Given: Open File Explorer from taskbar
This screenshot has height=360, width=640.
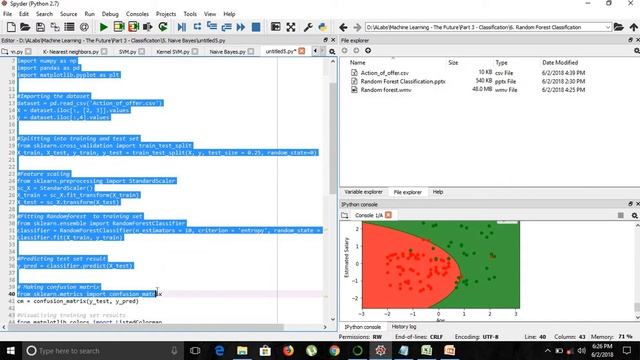Looking at the screenshot, I should (242, 351).
